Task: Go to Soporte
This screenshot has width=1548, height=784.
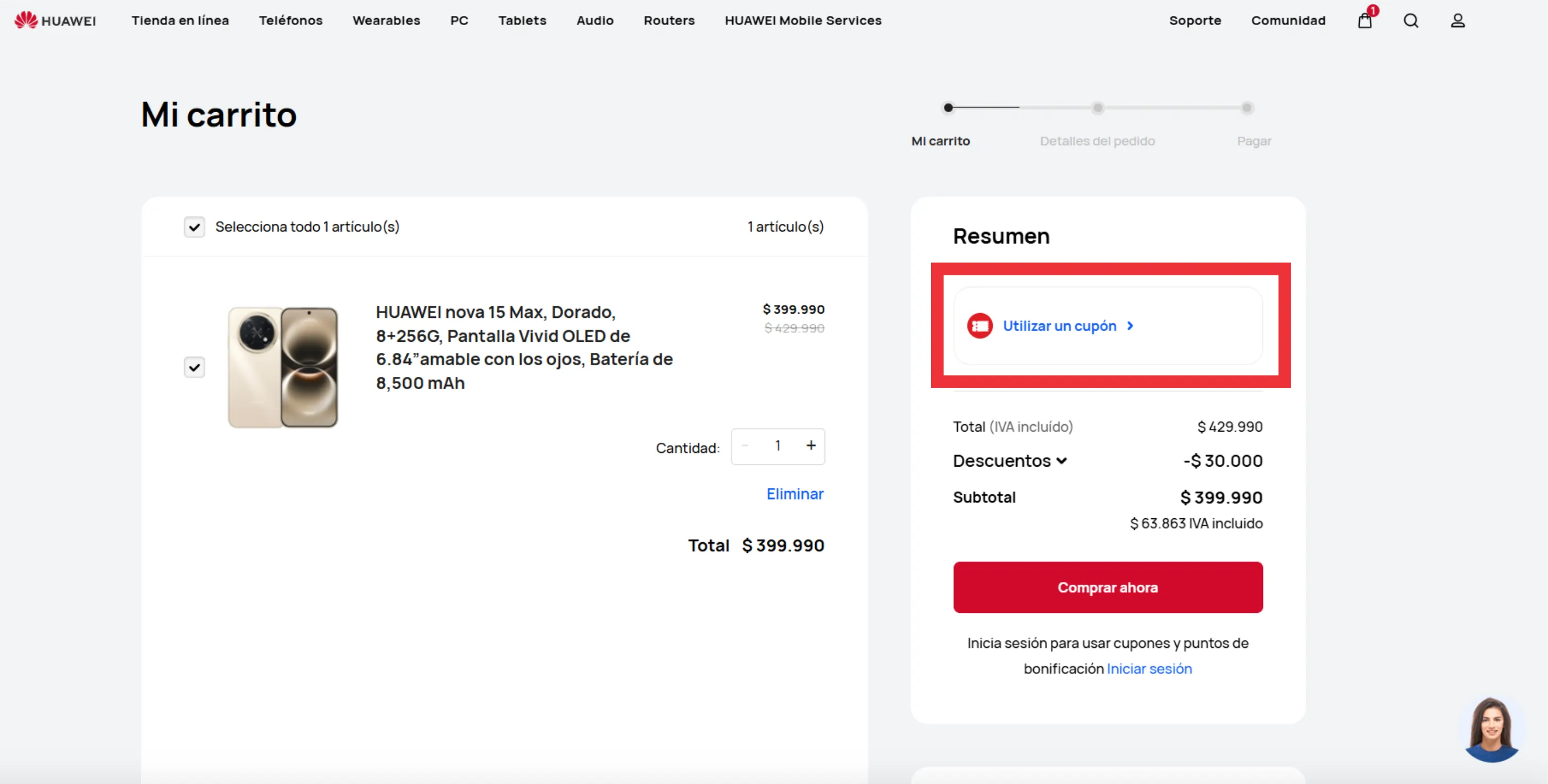Action: (1195, 20)
